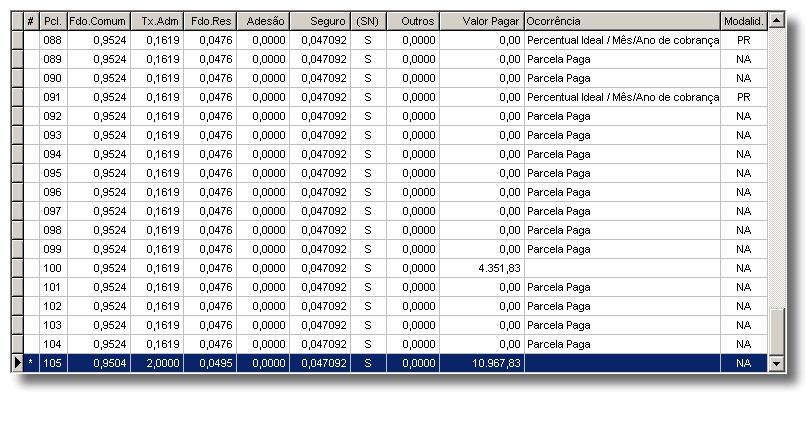The width and height of the screenshot is (807, 424).
Task: Click the (SN) column header
Action: click(368, 21)
